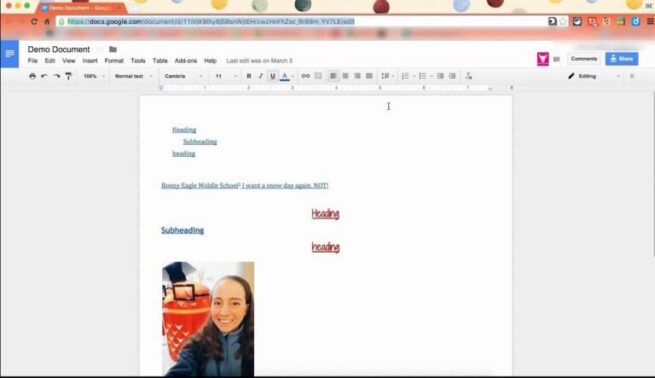The height and width of the screenshot is (378, 655).
Task: Select the paint format tool
Action: pyautogui.click(x=69, y=76)
